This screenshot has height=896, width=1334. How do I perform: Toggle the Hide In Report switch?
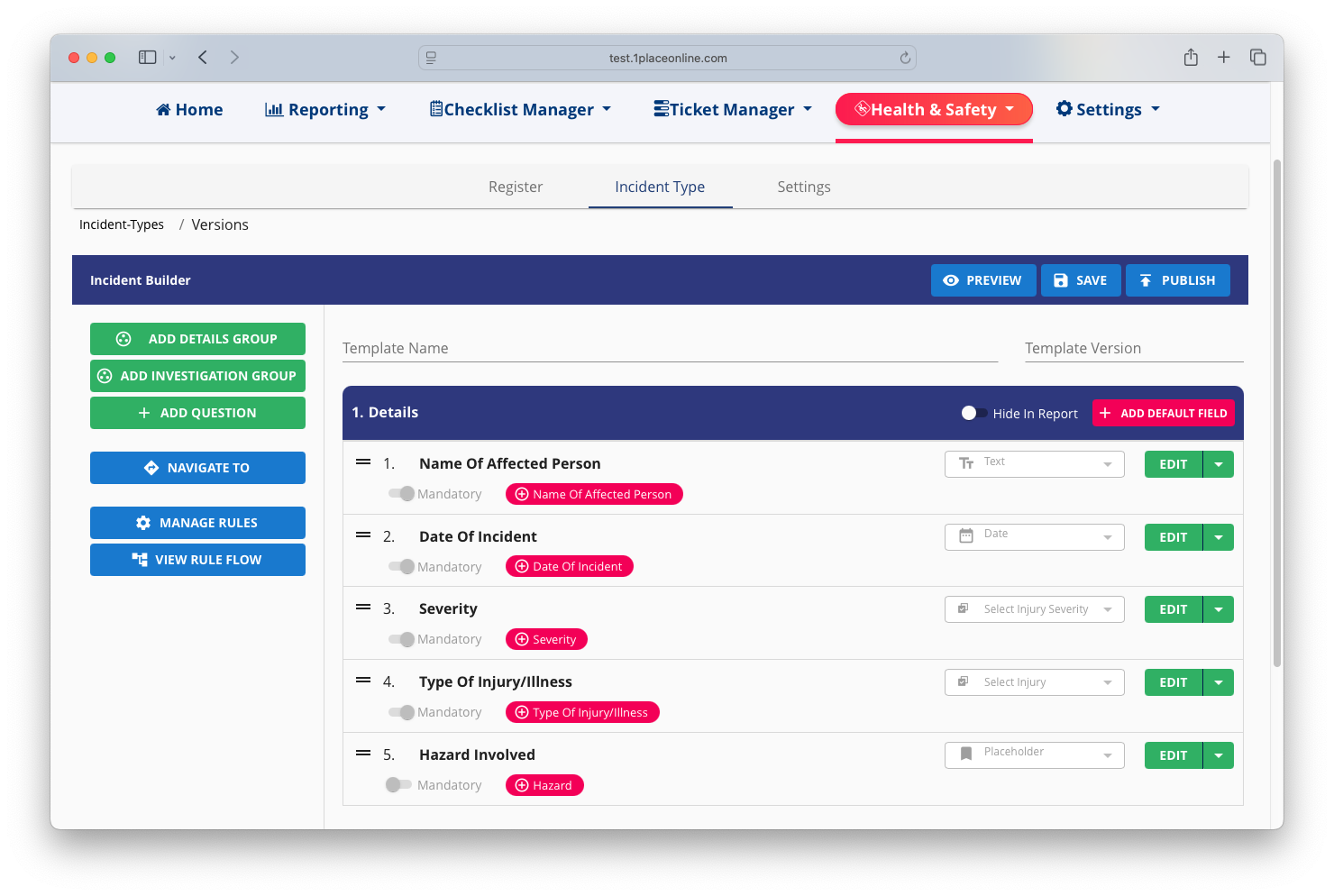[973, 413]
